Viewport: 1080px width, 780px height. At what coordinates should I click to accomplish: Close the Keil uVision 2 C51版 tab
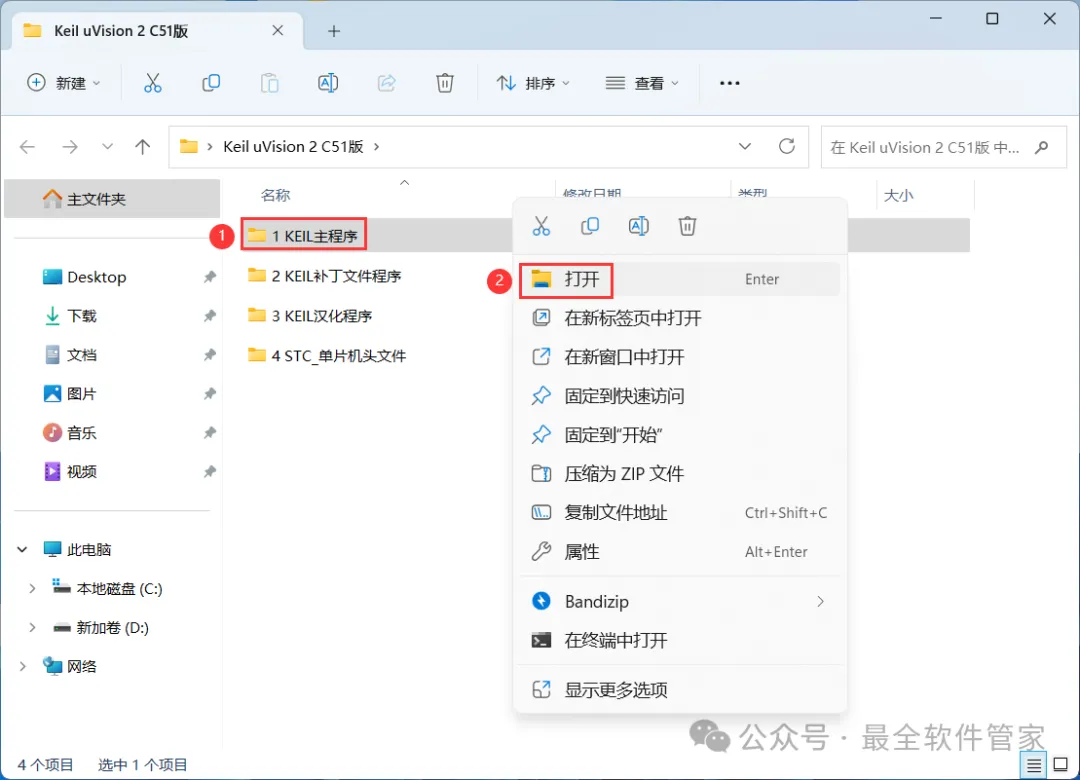278,30
